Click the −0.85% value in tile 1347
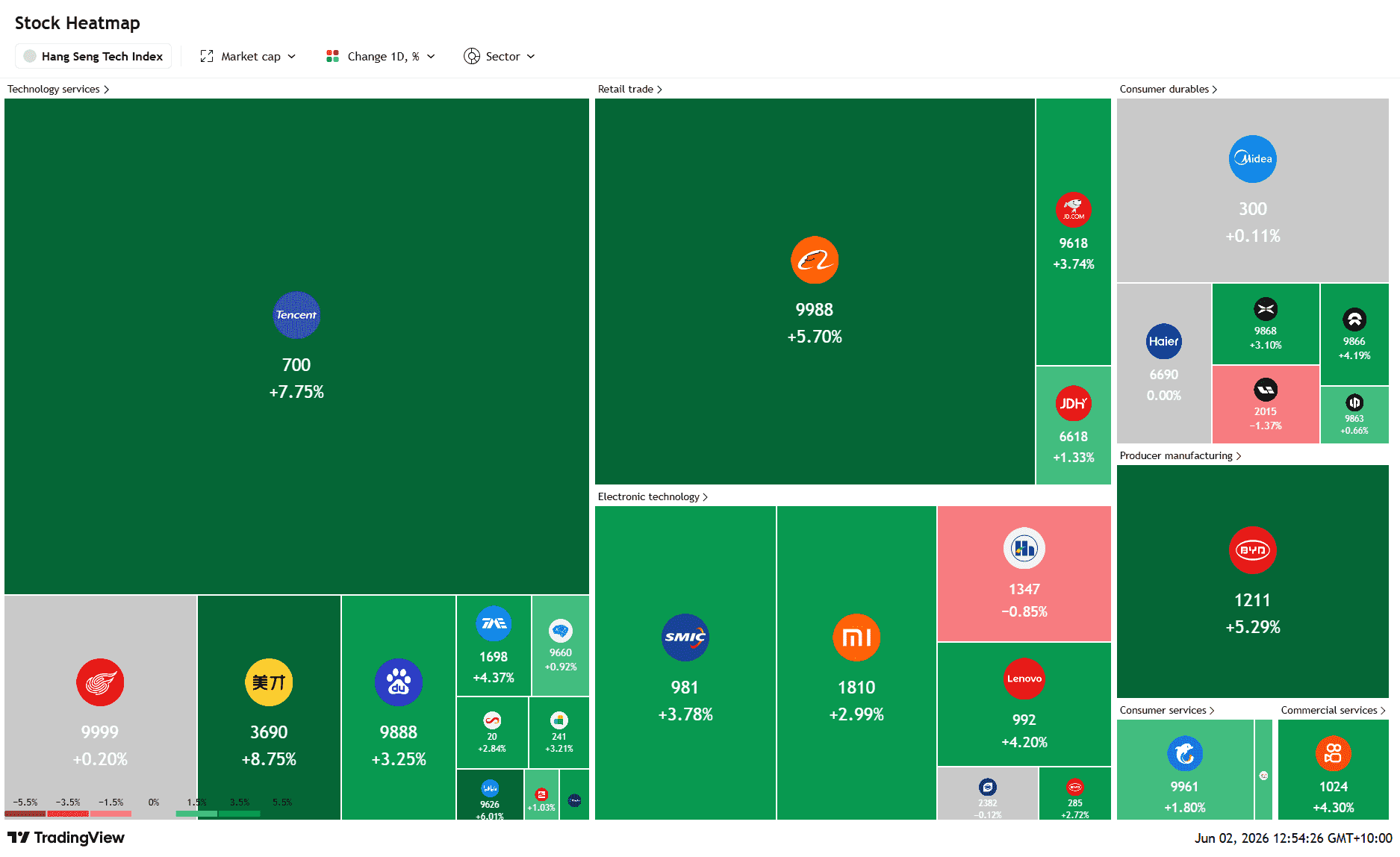The height and width of the screenshot is (857, 1400). click(x=1024, y=611)
